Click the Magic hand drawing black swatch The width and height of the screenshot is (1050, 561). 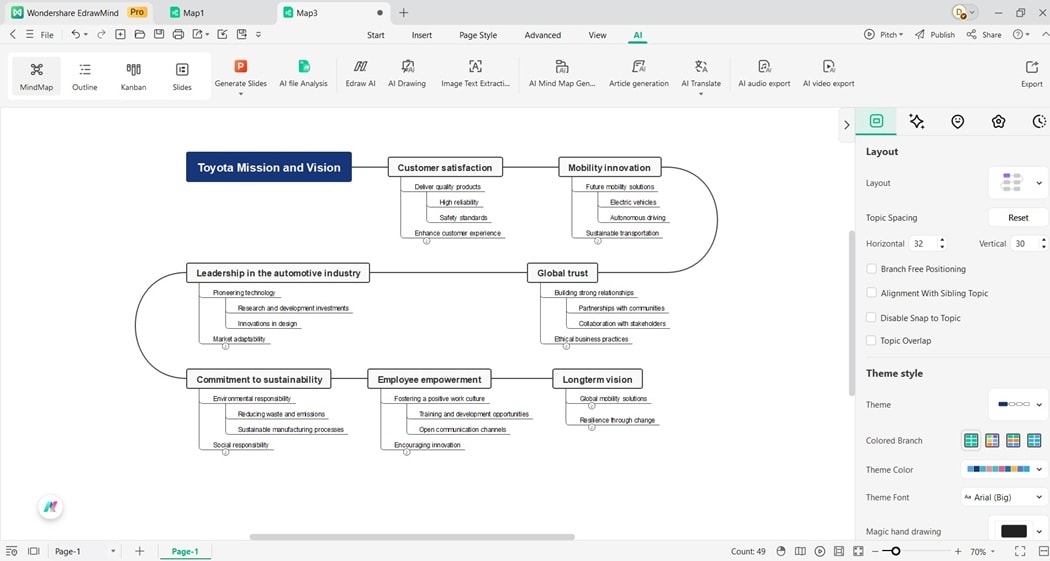point(1013,531)
